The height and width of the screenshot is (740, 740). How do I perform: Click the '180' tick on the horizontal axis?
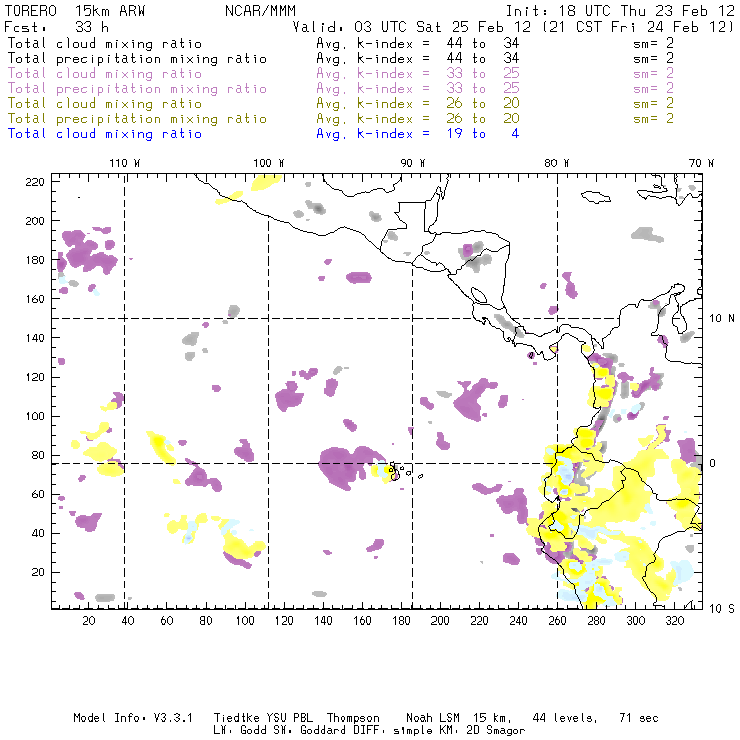[x=401, y=621]
